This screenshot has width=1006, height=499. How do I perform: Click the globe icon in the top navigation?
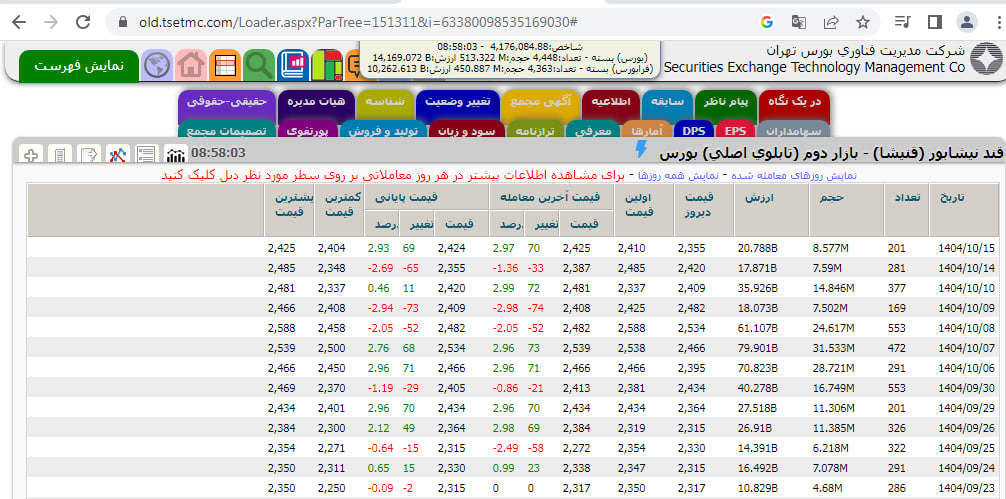pos(157,66)
